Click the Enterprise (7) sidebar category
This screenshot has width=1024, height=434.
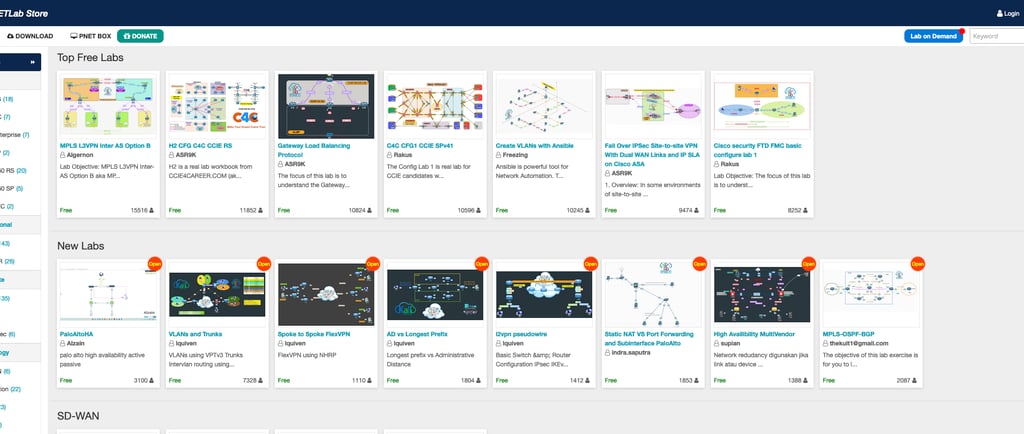point(14,135)
